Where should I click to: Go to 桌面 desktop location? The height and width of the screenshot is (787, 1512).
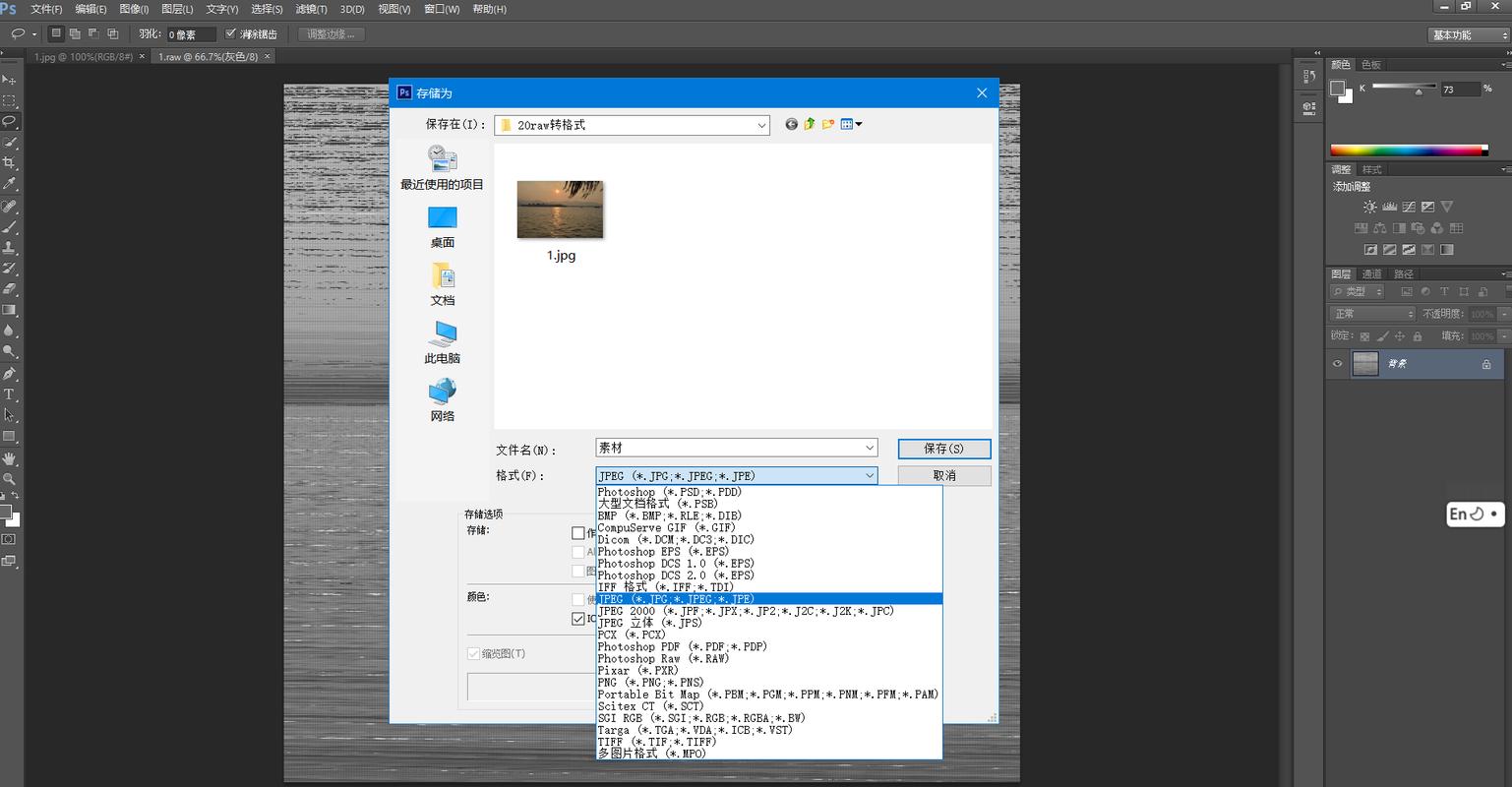pyautogui.click(x=443, y=227)
